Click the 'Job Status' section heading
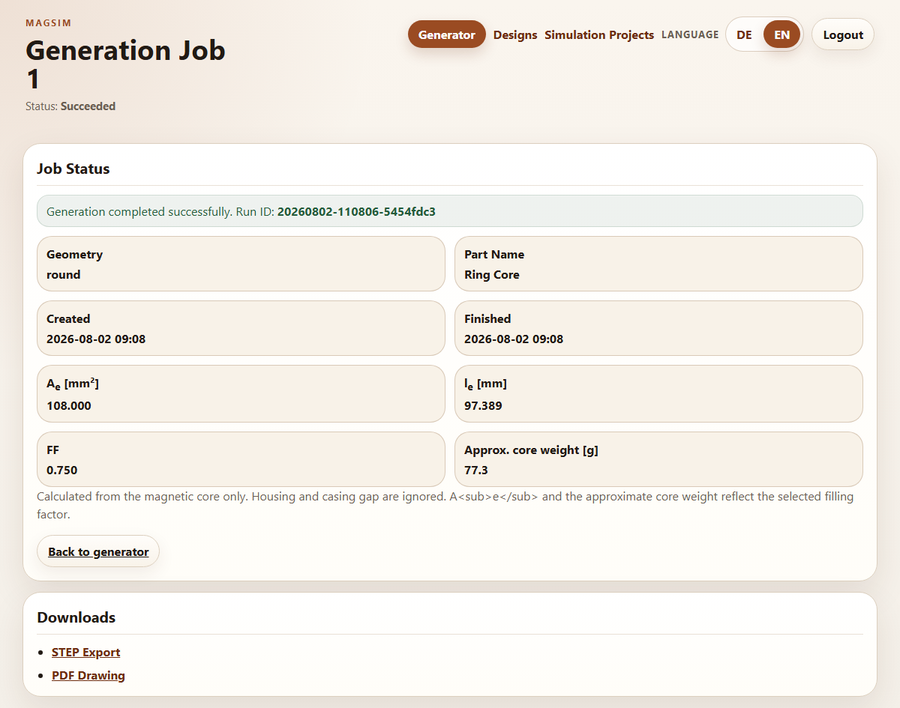Image resolution: width=900 pixels, height=708 pixels. (73, 168)
